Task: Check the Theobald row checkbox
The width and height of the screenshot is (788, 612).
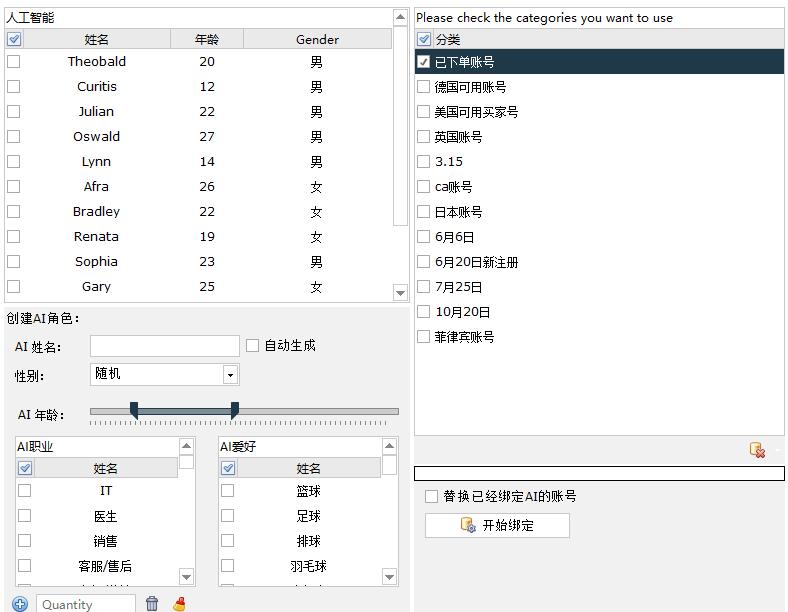Action: (14, 61)
